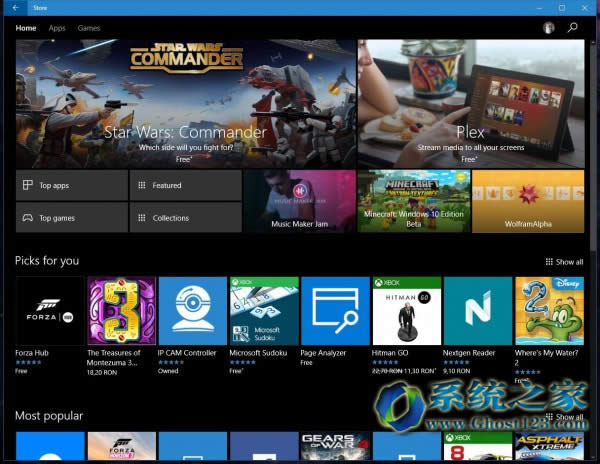Switch to the Apps tab

tap(57, 28)
